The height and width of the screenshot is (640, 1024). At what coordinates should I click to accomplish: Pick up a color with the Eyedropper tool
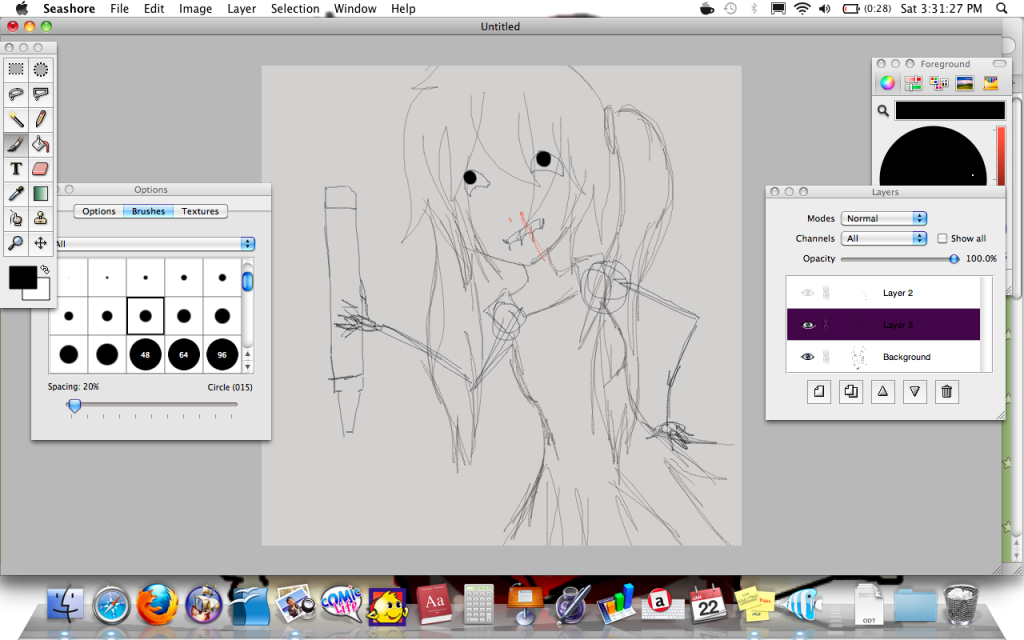click(x=16, y=194)
